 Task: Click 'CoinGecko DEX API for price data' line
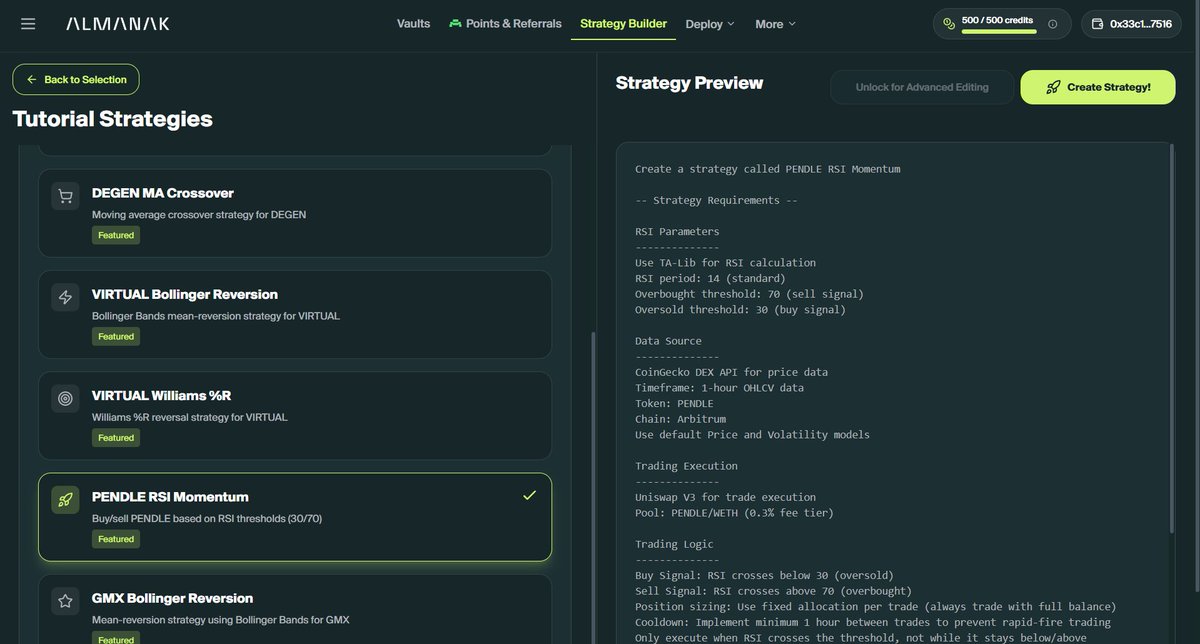[731, 372]
